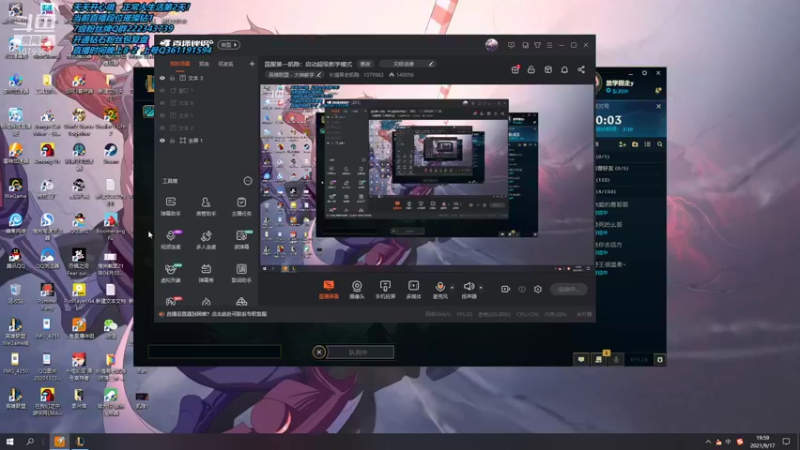Click the share icon in the stream header
The width and height of the screenshot is (800, 450).
pos(581,69)
